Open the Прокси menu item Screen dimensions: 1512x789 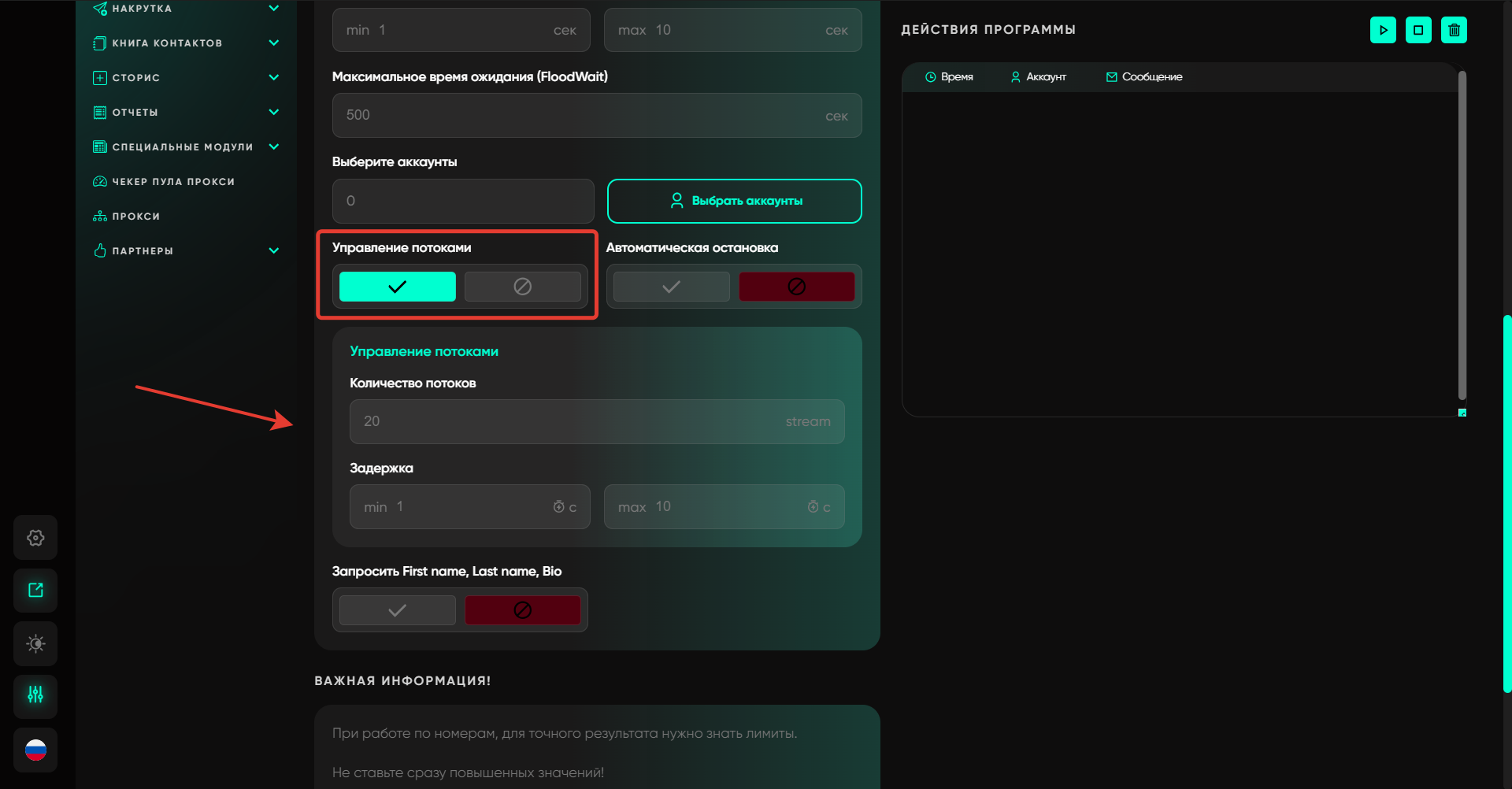coord(135,217)
